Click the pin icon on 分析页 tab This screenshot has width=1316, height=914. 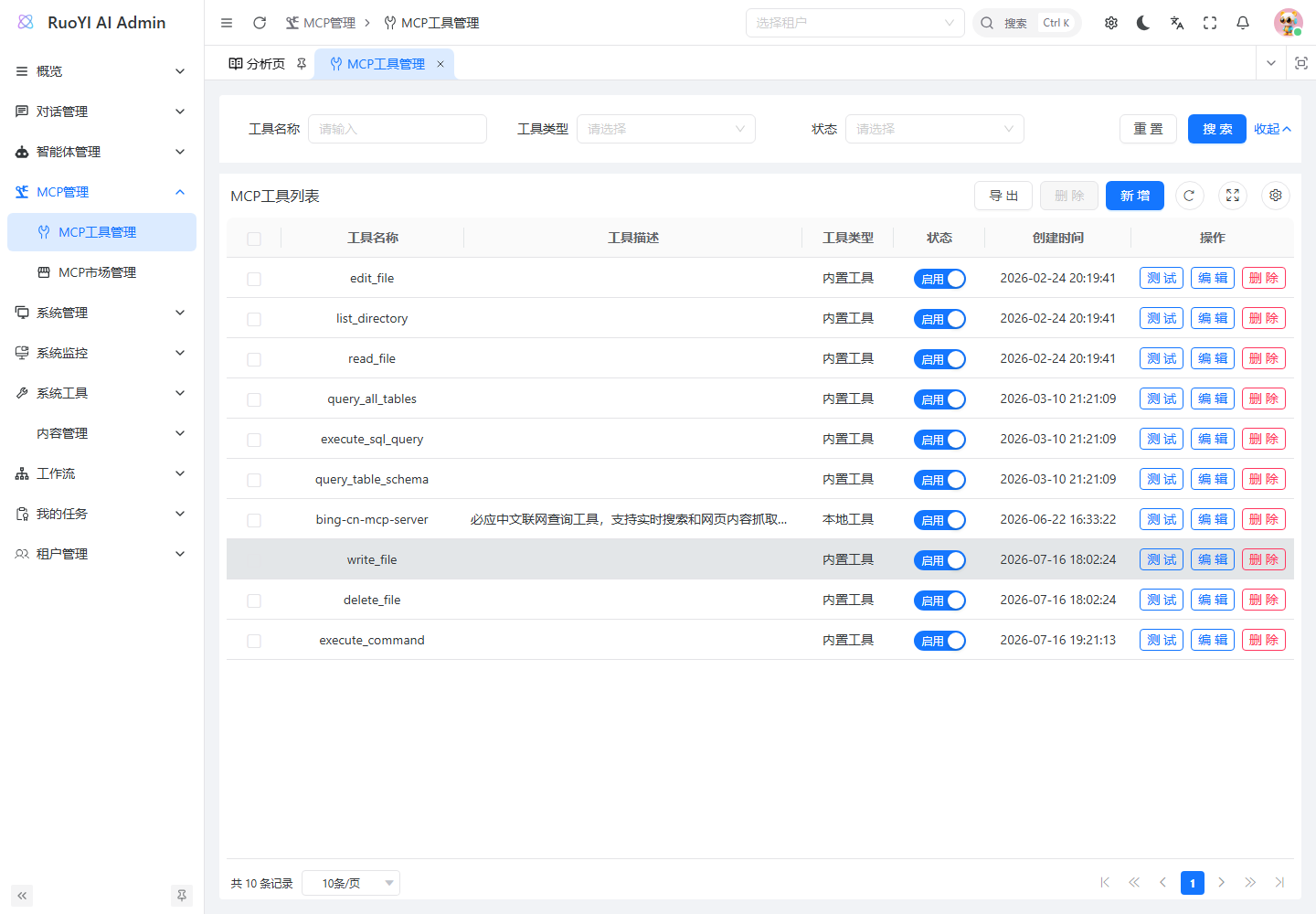click(x=302, y=64)
